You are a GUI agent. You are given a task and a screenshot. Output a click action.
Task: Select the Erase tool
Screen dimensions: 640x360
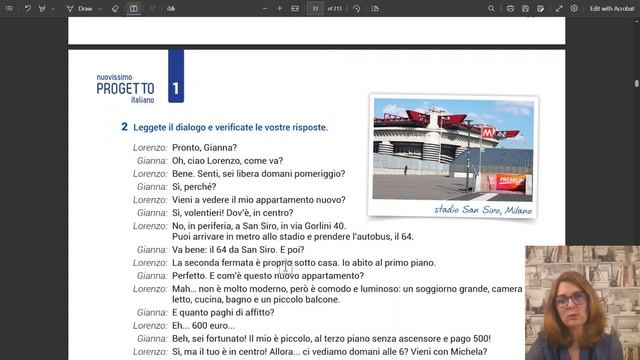pos(115,8)
